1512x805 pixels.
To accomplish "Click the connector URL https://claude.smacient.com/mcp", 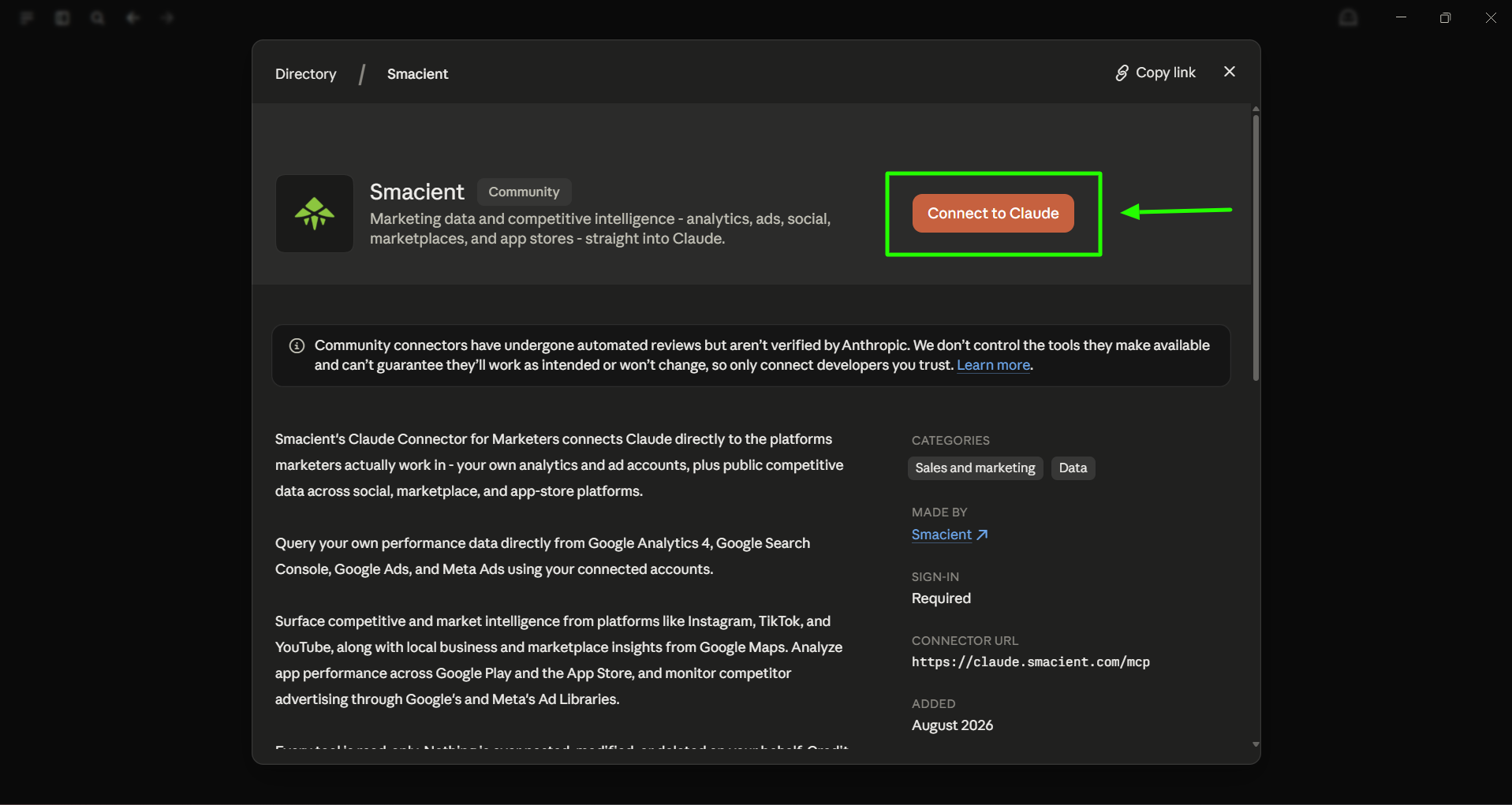I will [1031, 662].
